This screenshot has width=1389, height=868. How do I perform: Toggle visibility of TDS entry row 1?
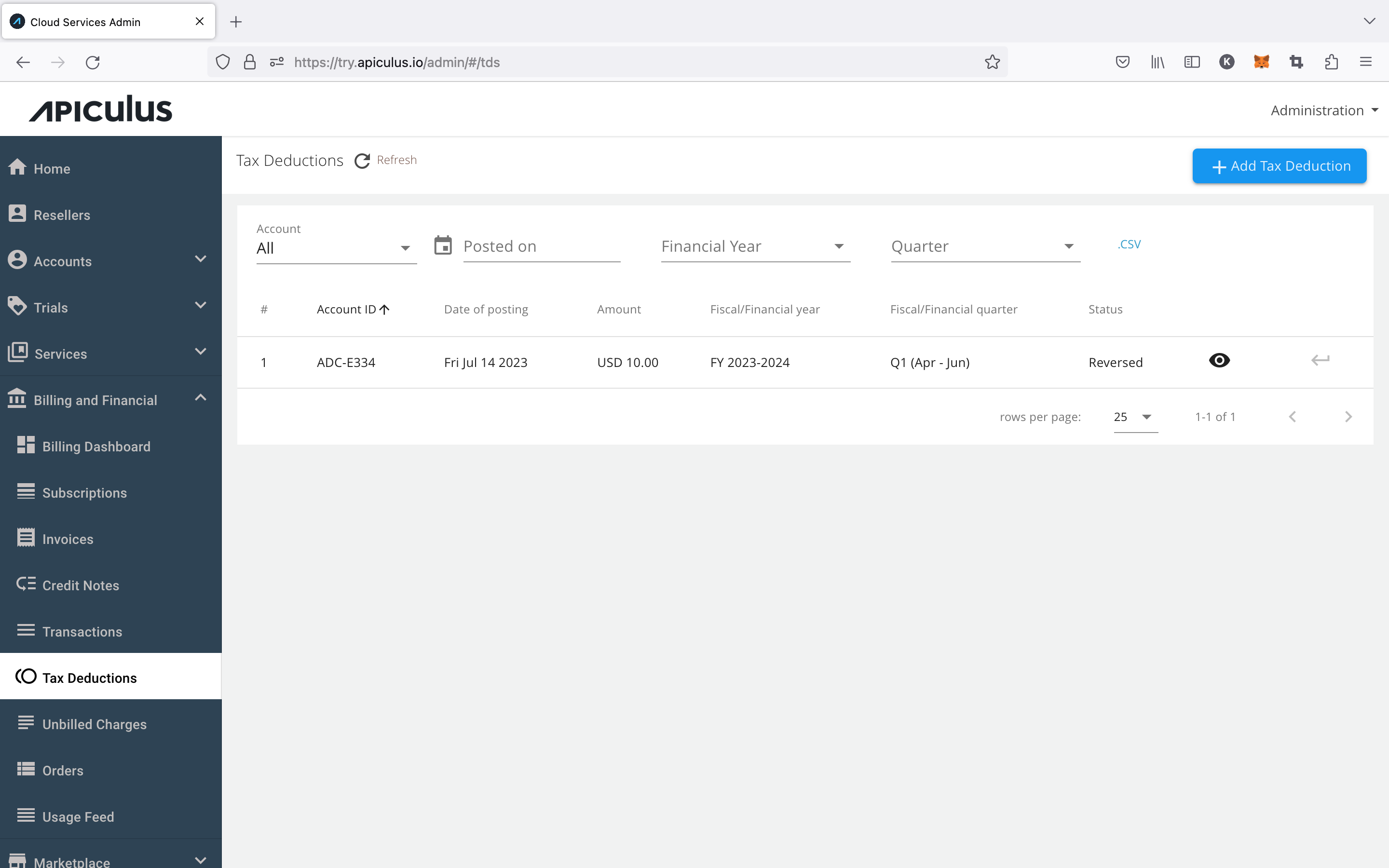point(1219,360)
